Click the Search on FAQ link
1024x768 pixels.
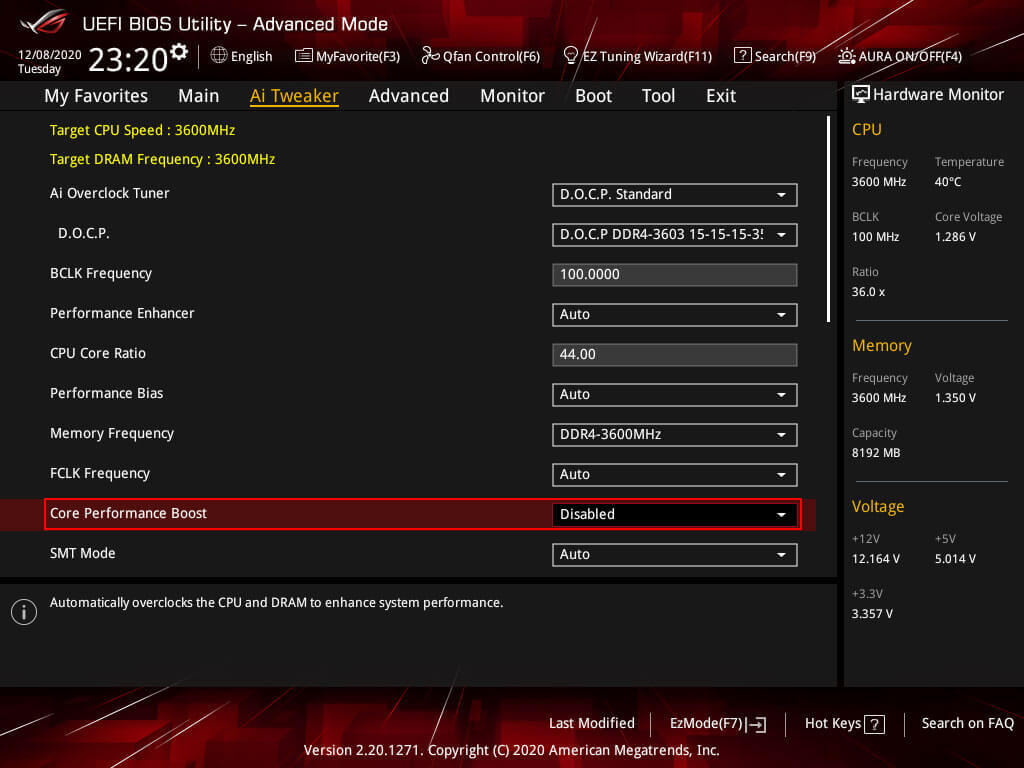tap(968, 724)
